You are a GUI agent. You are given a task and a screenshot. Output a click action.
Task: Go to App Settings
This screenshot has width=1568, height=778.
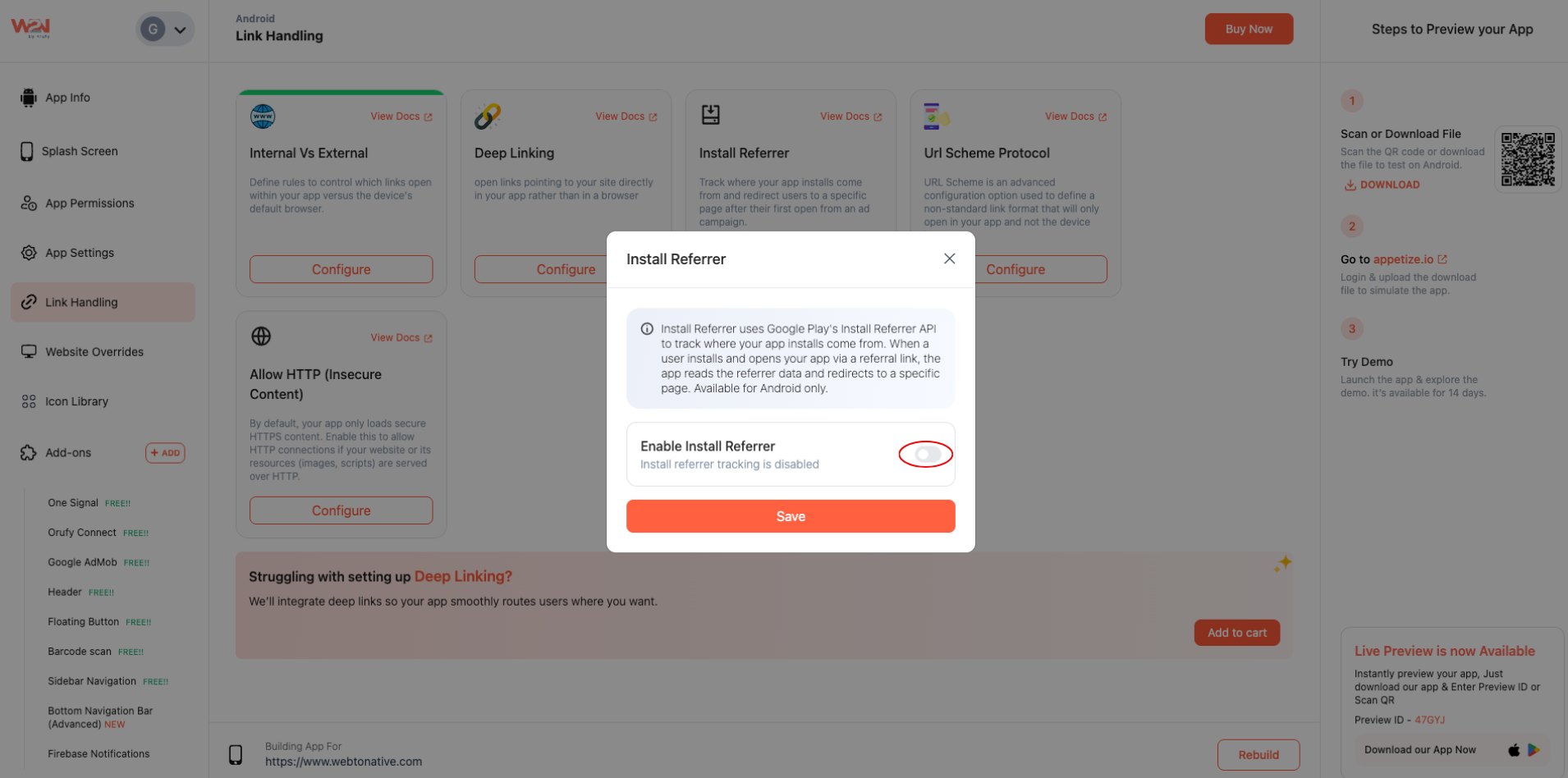coord(80,253)
